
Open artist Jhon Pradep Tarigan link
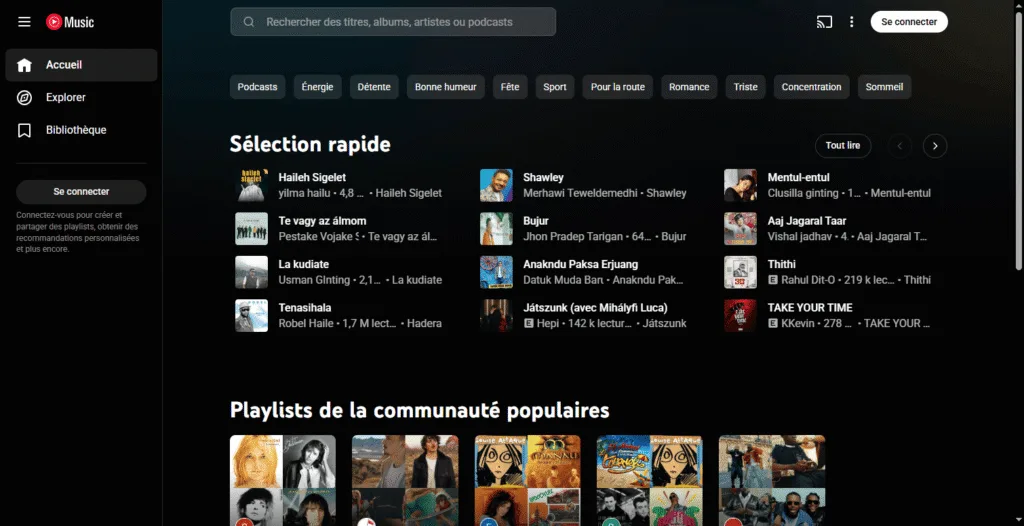point(573,237)
